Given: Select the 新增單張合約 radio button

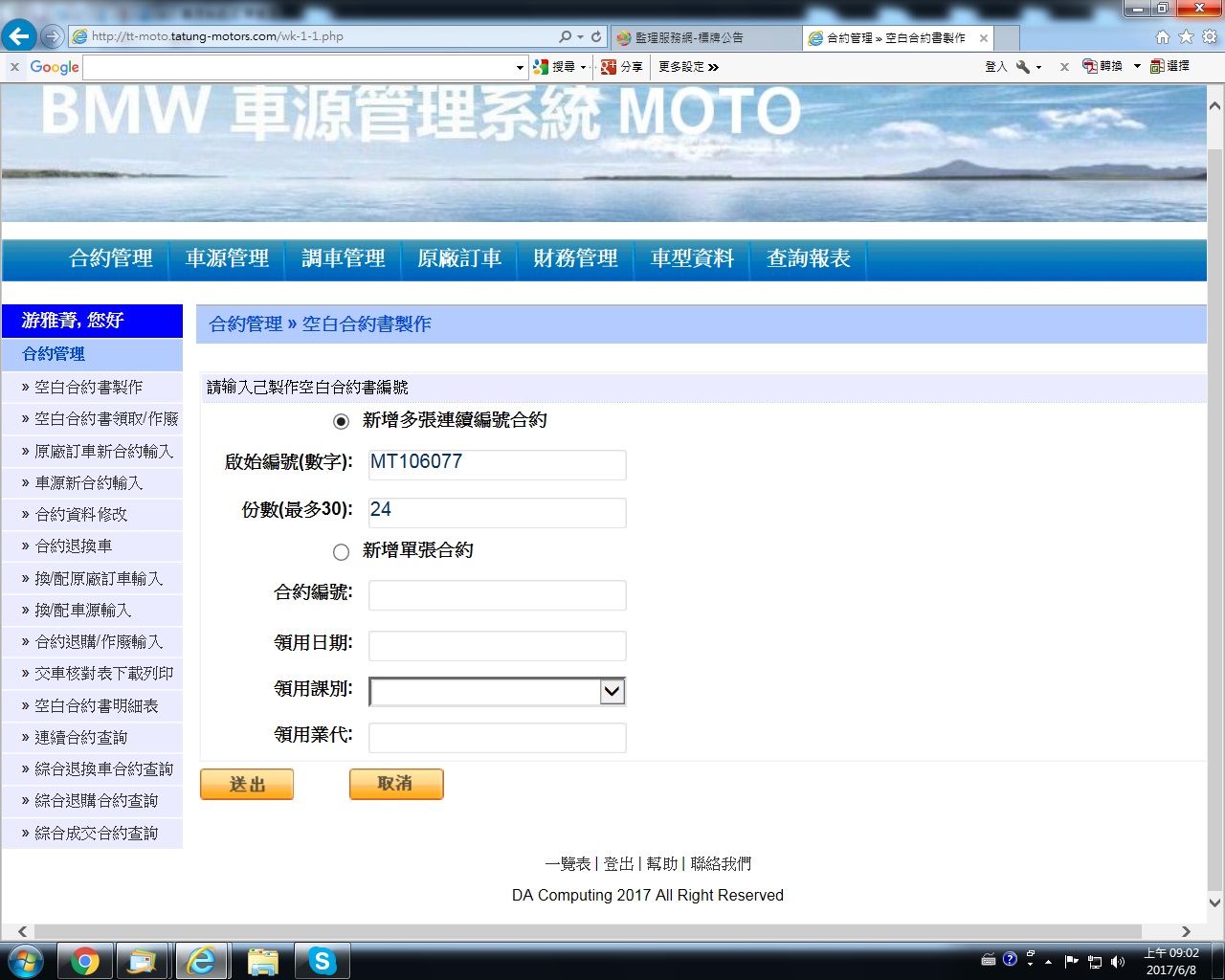Looking at the screenshot, I should (x=341, y=552).
